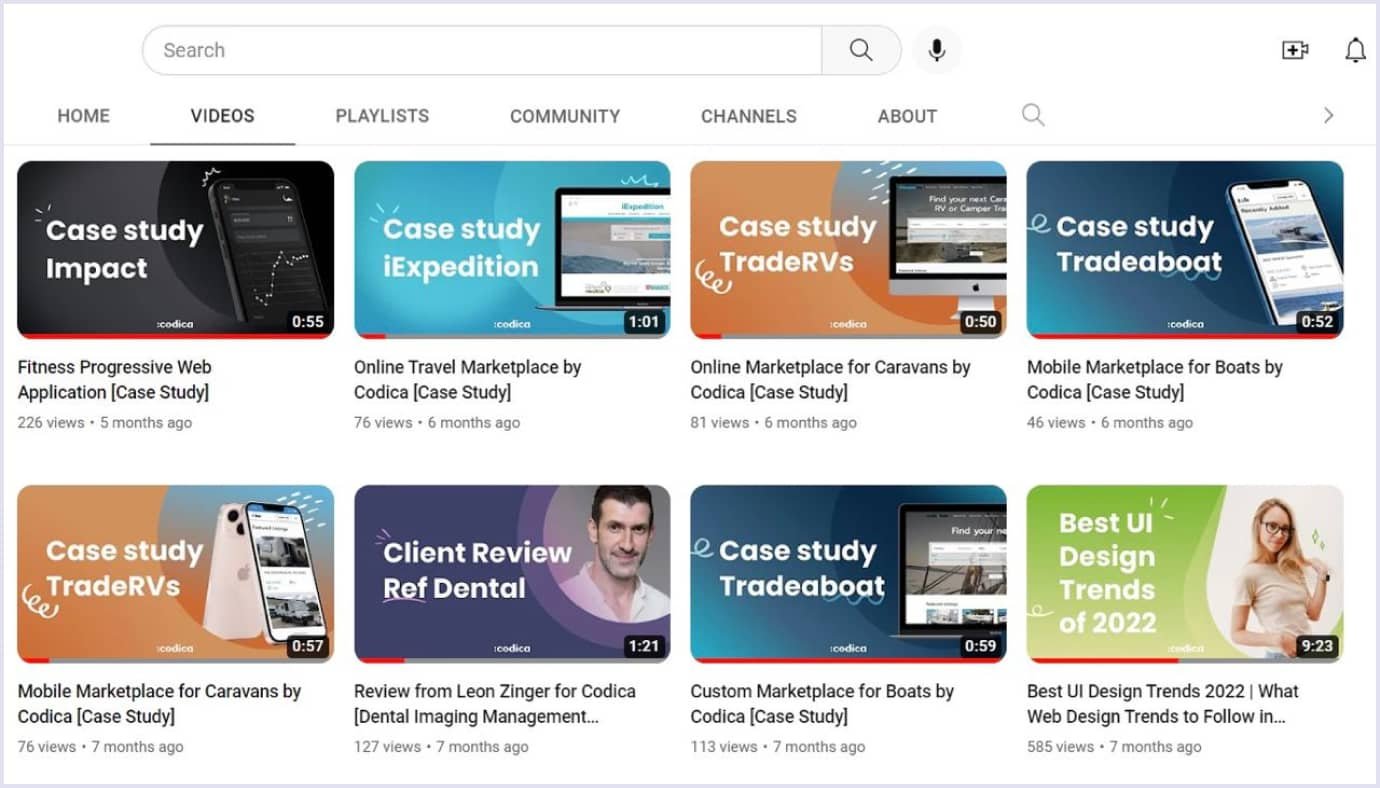This screenshot has height=788, width=1380.
Task: Open title Review from Leon Zinger
Action: point(495,704)
